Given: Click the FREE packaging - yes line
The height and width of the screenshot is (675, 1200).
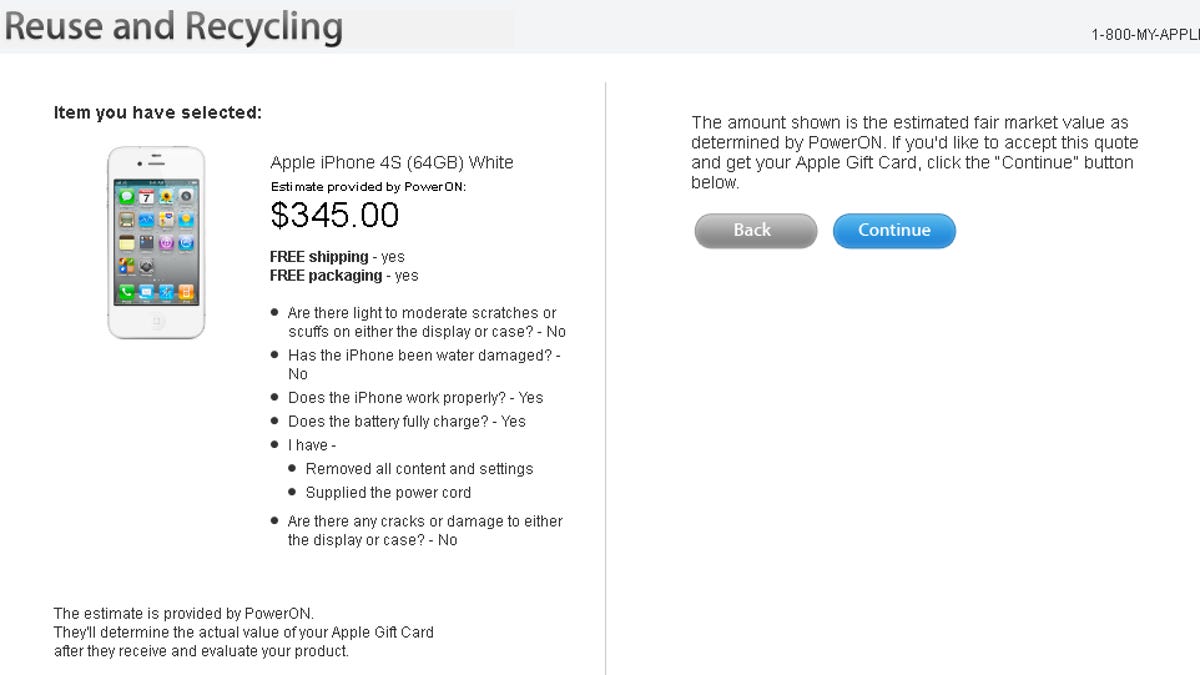Looking at the screenshot, I should pyautogui.click(x=344, y=276).
